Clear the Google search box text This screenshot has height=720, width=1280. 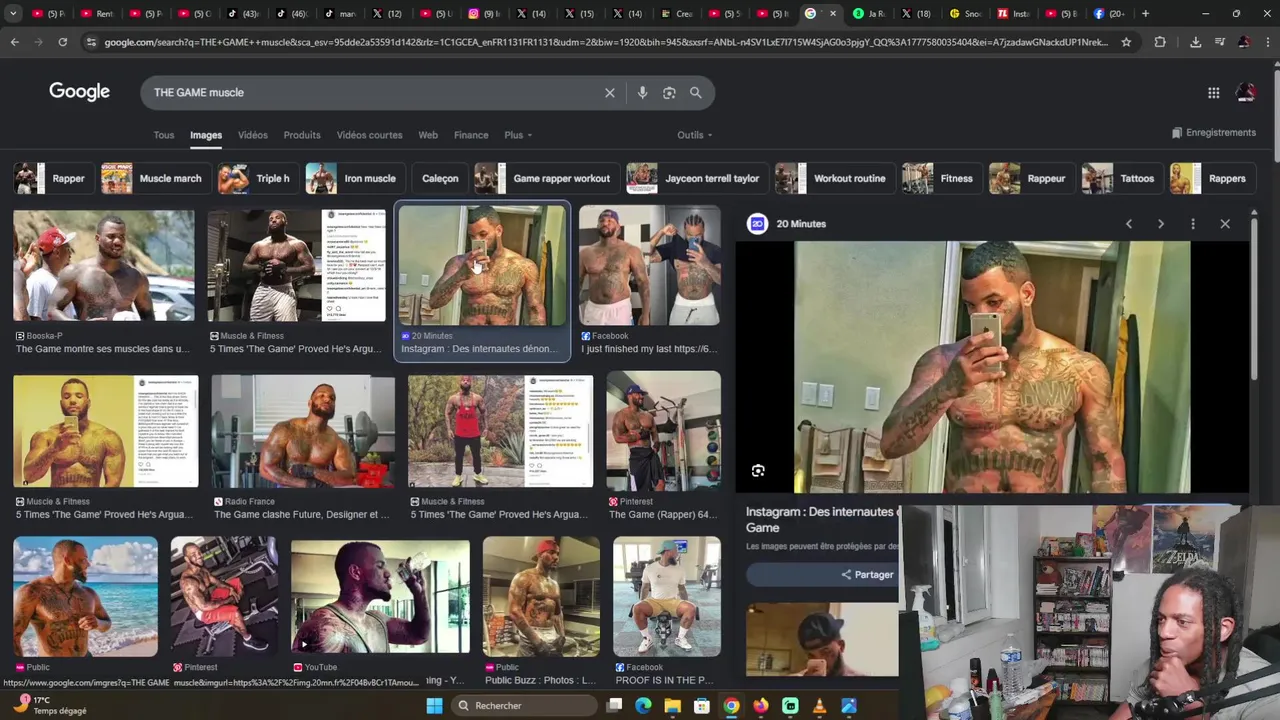tap(609, 92)
